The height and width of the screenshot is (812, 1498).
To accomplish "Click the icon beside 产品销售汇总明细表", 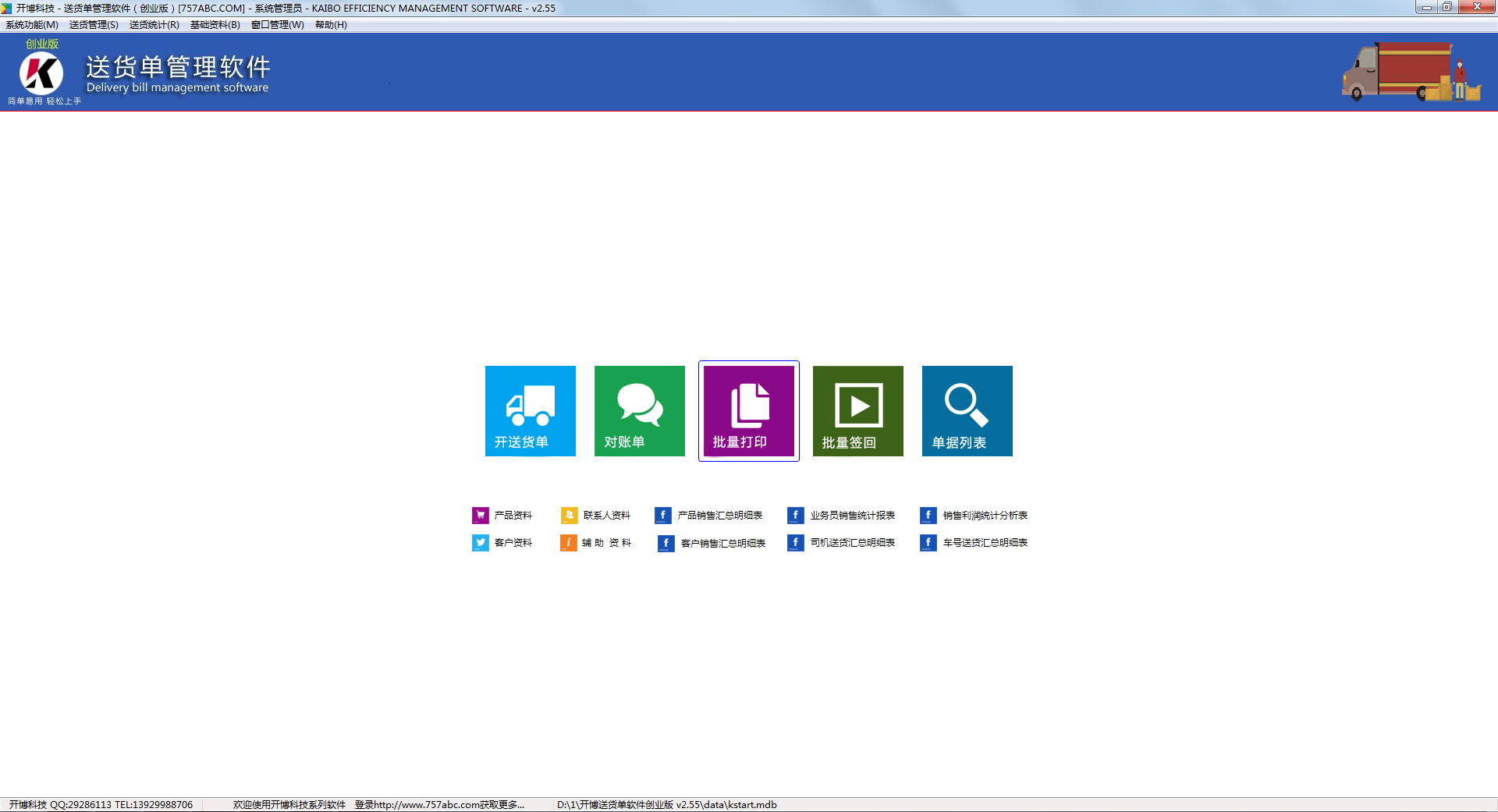I will click(x=663, y=516).
